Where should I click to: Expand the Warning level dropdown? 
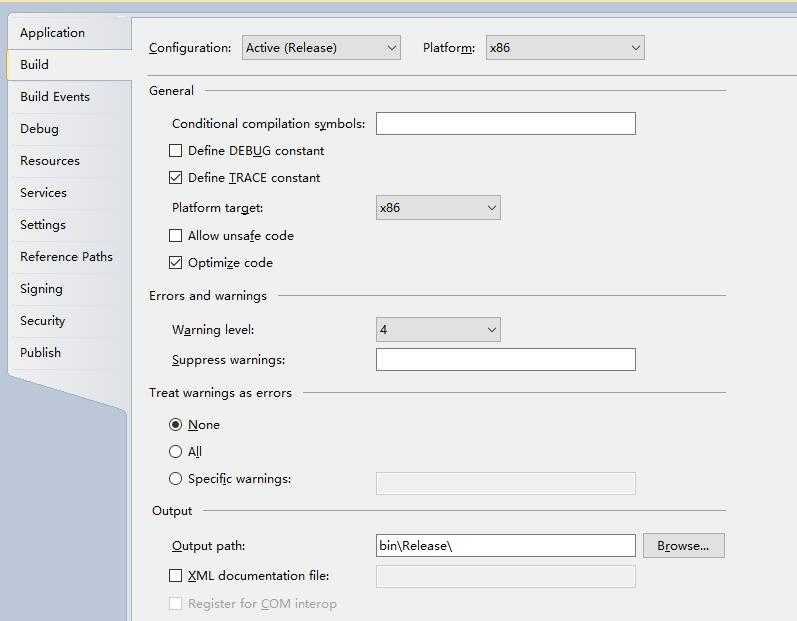tap(438, 330)
